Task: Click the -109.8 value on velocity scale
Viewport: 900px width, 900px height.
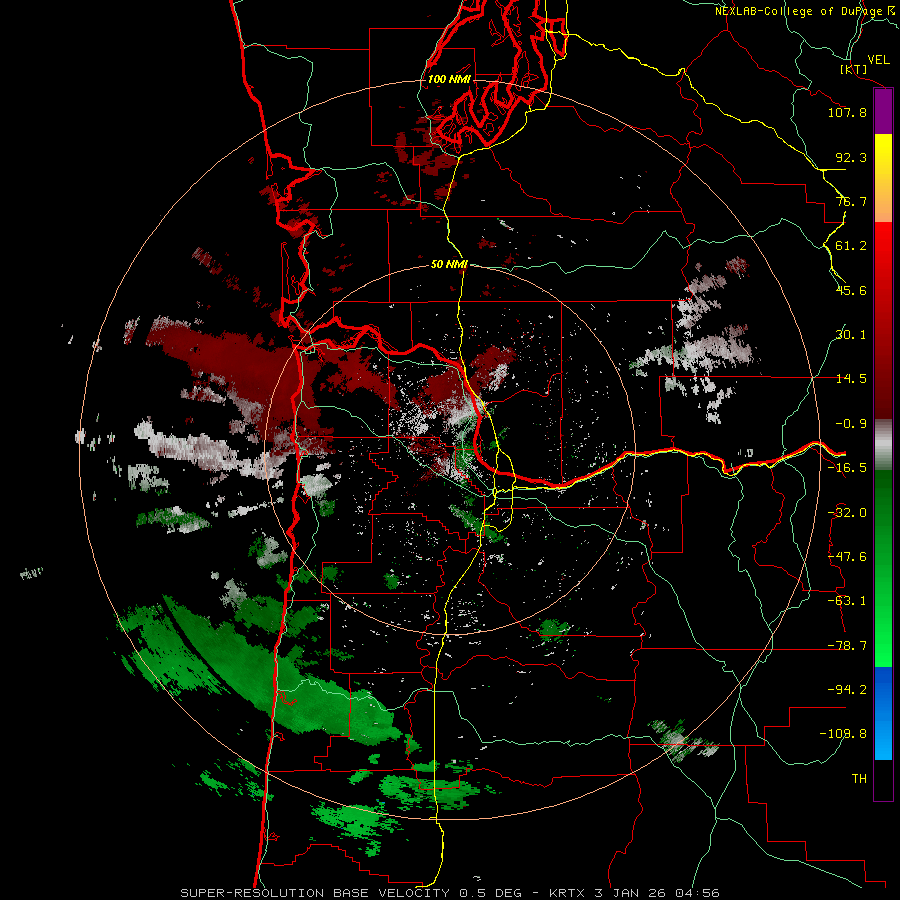Action: tap(843, 734)
